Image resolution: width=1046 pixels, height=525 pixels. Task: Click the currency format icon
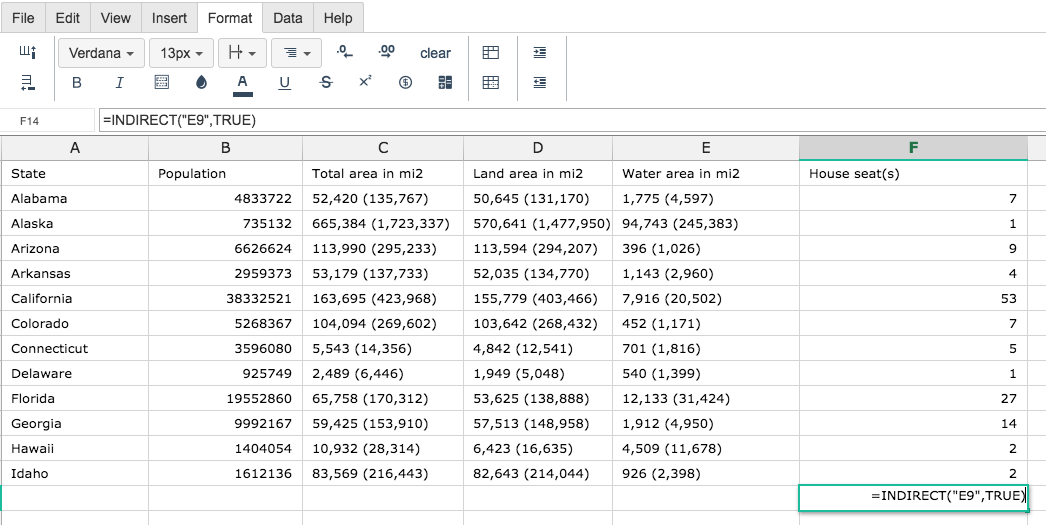click(405, 83)
